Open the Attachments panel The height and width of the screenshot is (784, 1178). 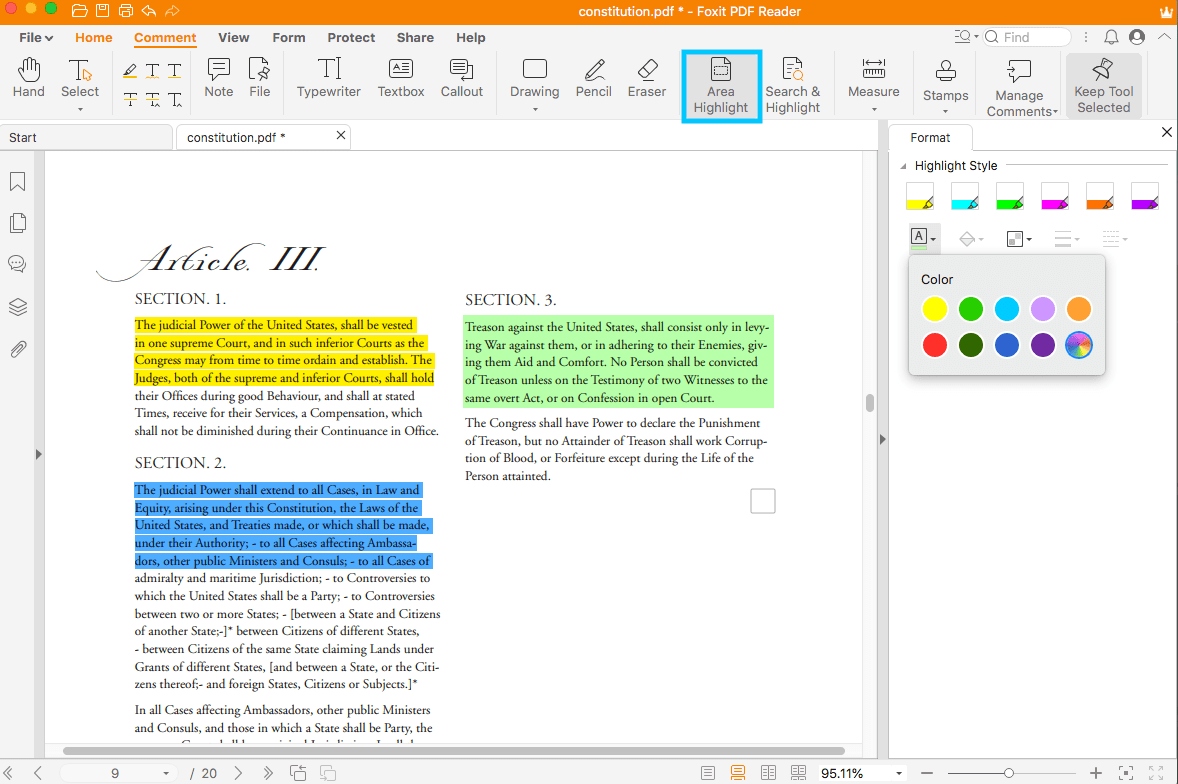click(18, 348)
